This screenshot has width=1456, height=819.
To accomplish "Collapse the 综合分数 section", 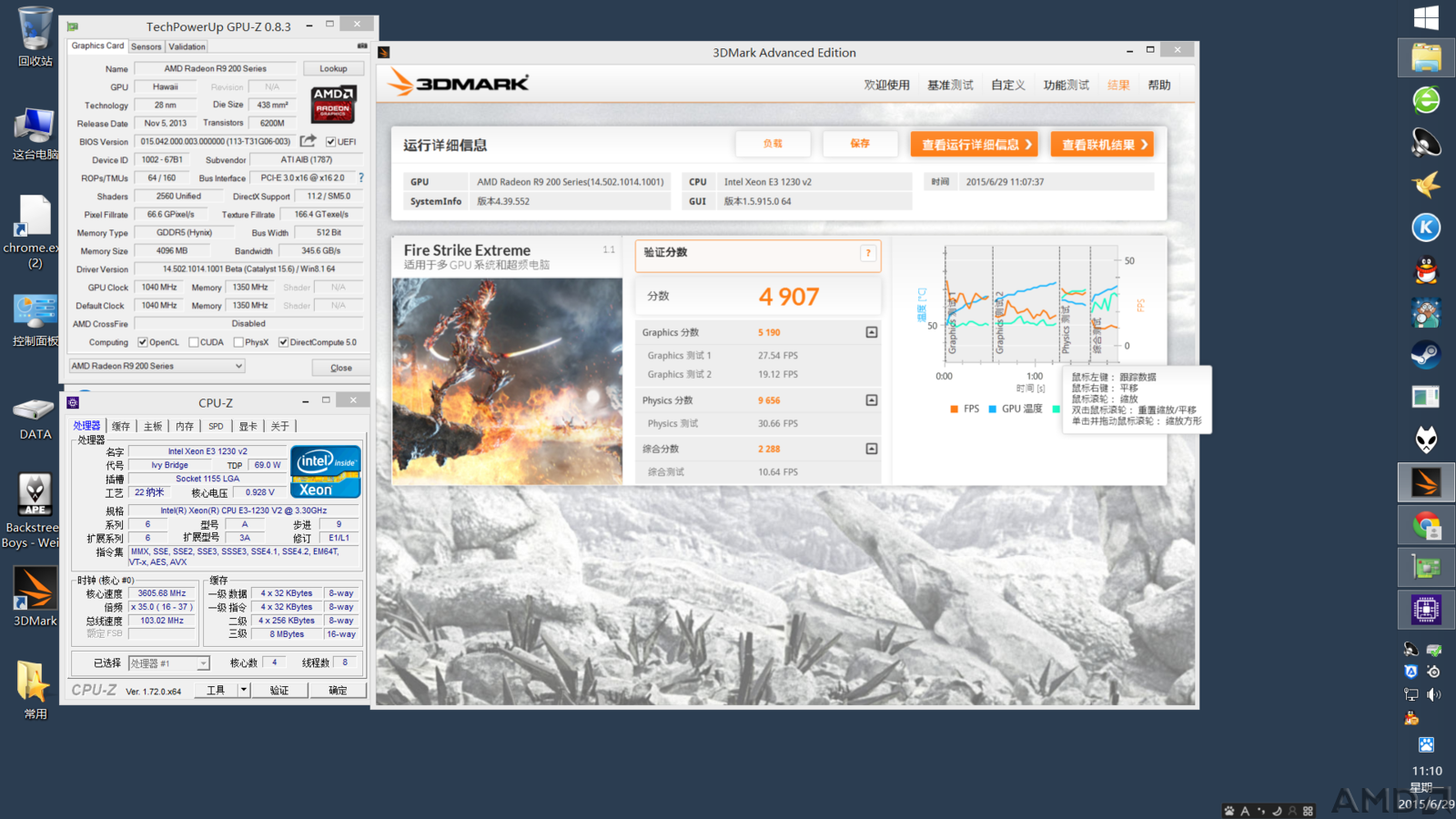I will tap(872, 449).
